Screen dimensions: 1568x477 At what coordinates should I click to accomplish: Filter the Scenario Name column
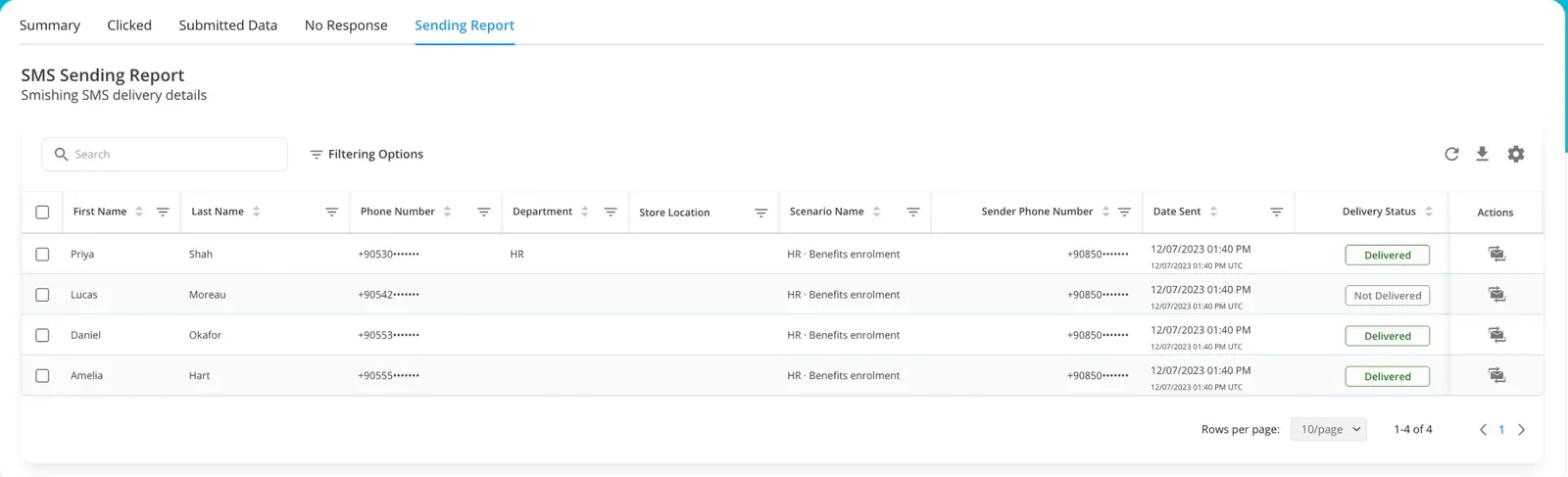[912, 212]
